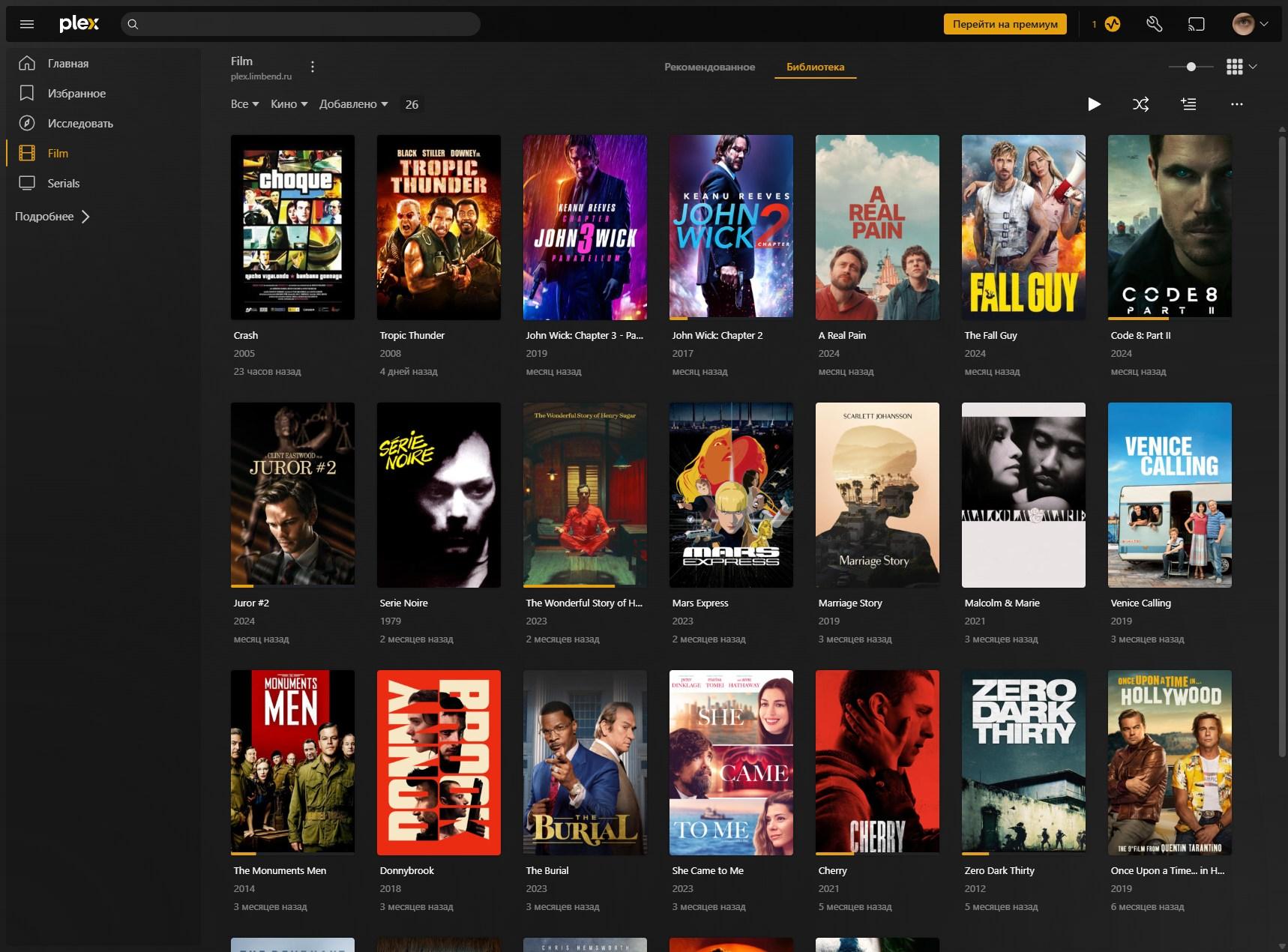Click Marriage Story title link
Viewport: 1288px width, 952px height.
pos(850,603)
